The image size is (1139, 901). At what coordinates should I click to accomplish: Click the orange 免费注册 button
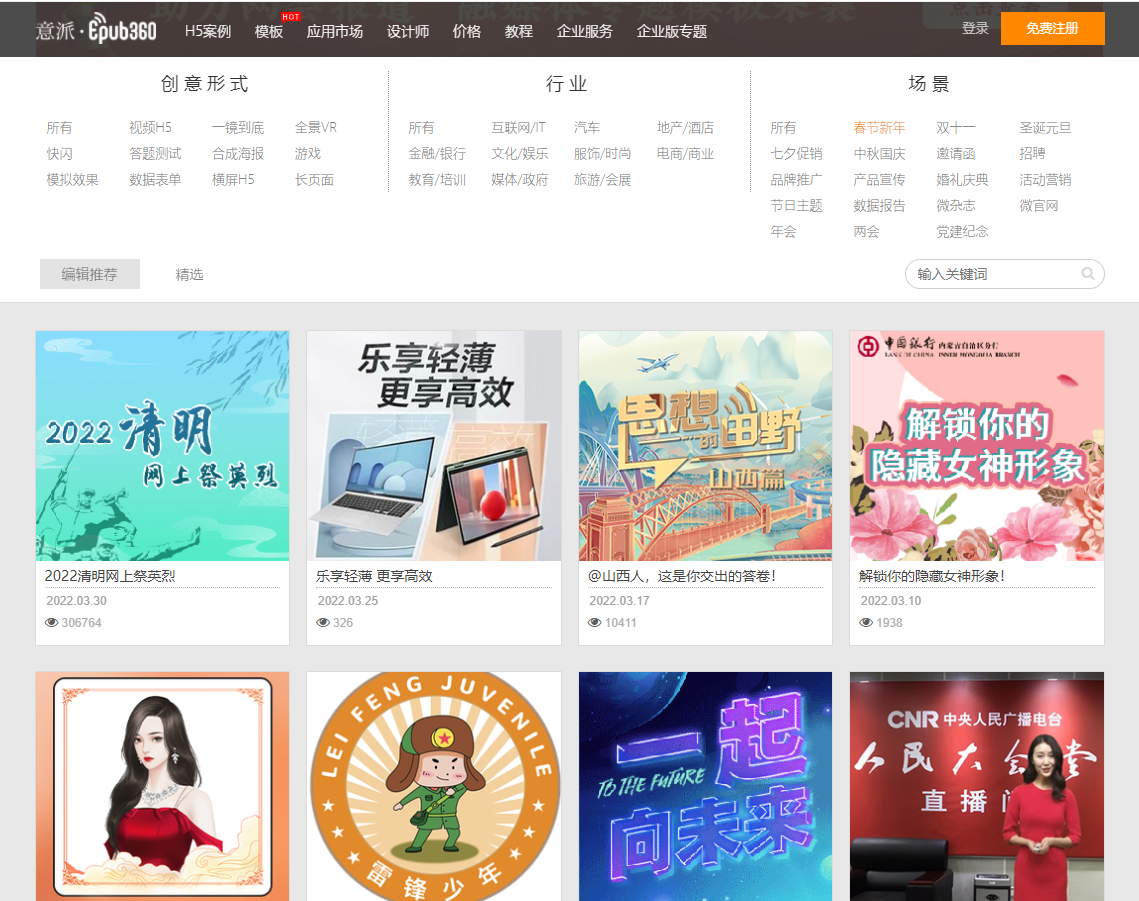pos(1053,28)
